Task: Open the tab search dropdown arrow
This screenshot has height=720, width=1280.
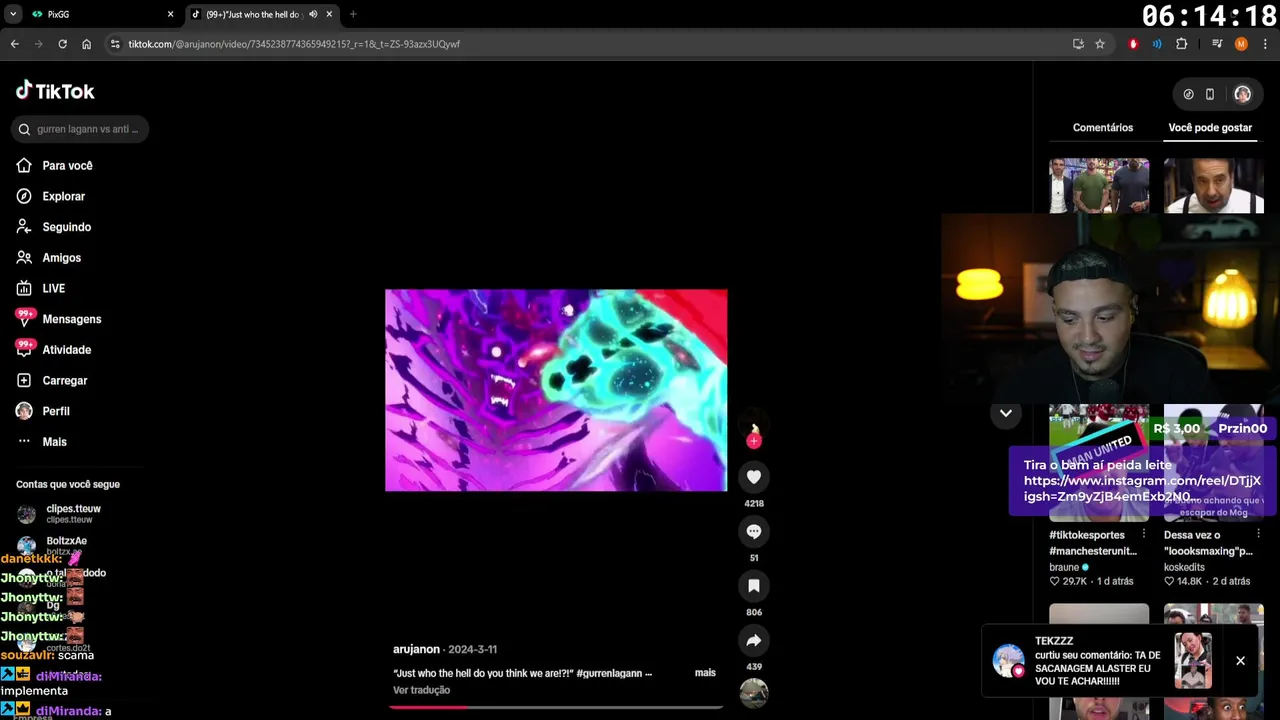Action: tap(13, 14)
